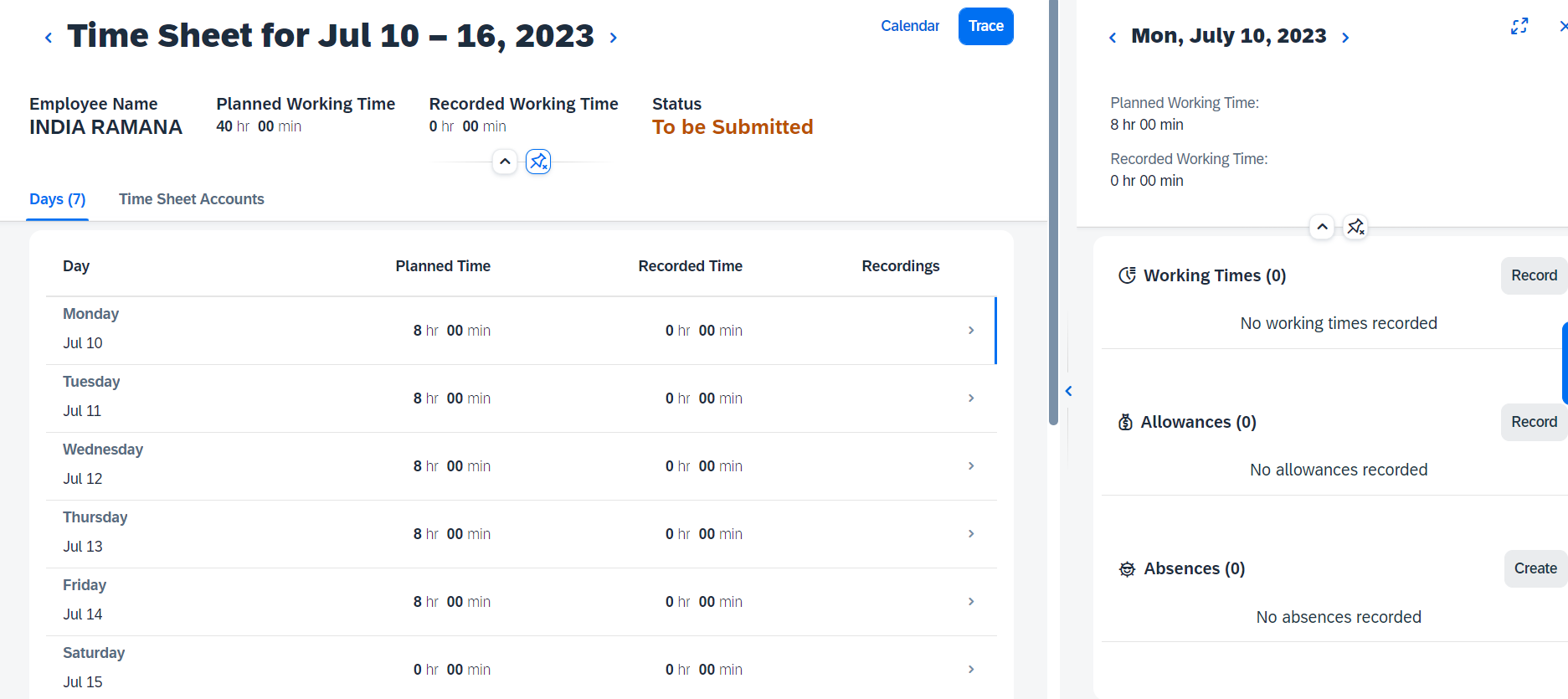
Task: Record a new working time
Action: click(x=1534, y=275)
